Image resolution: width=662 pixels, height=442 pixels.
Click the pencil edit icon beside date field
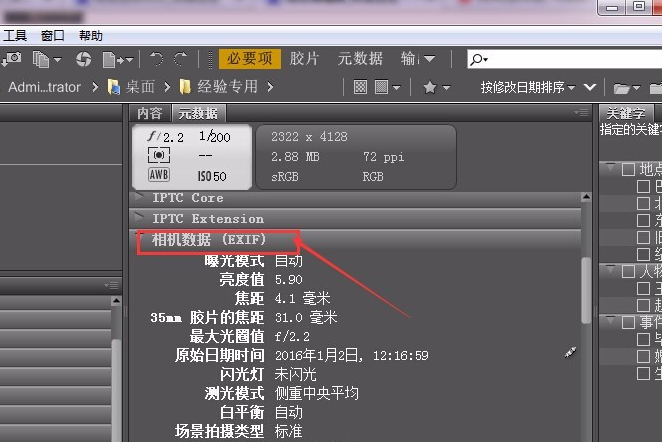point(570,353)
